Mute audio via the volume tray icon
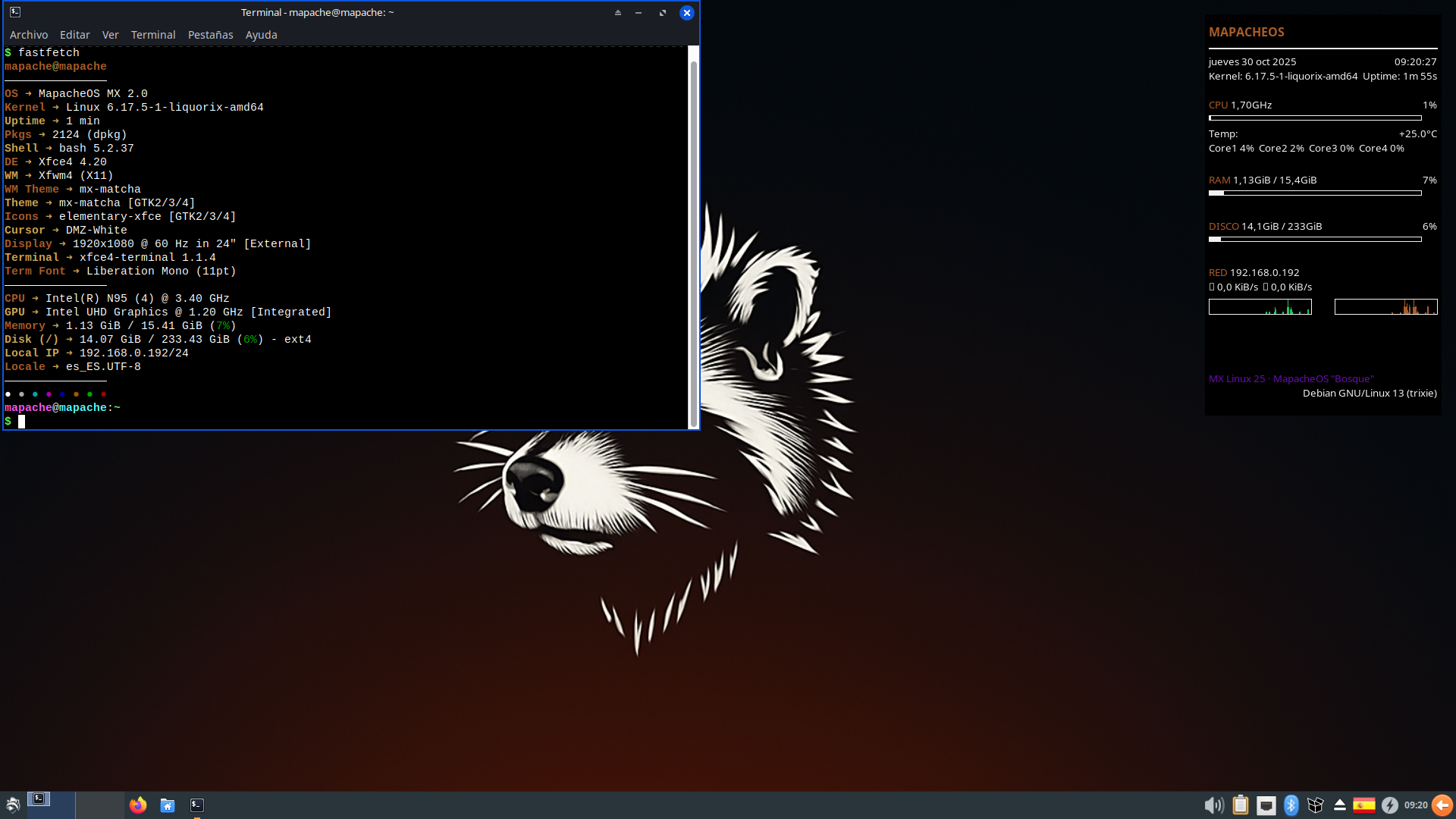Screen dimensions: 1456x819 (x=1215, y=805)
